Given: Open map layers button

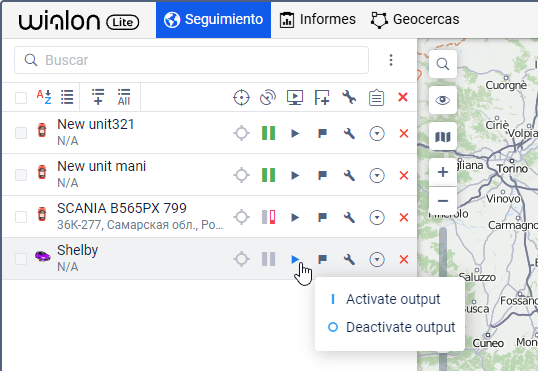Looking at the screenshot, I should coord(443,137).
